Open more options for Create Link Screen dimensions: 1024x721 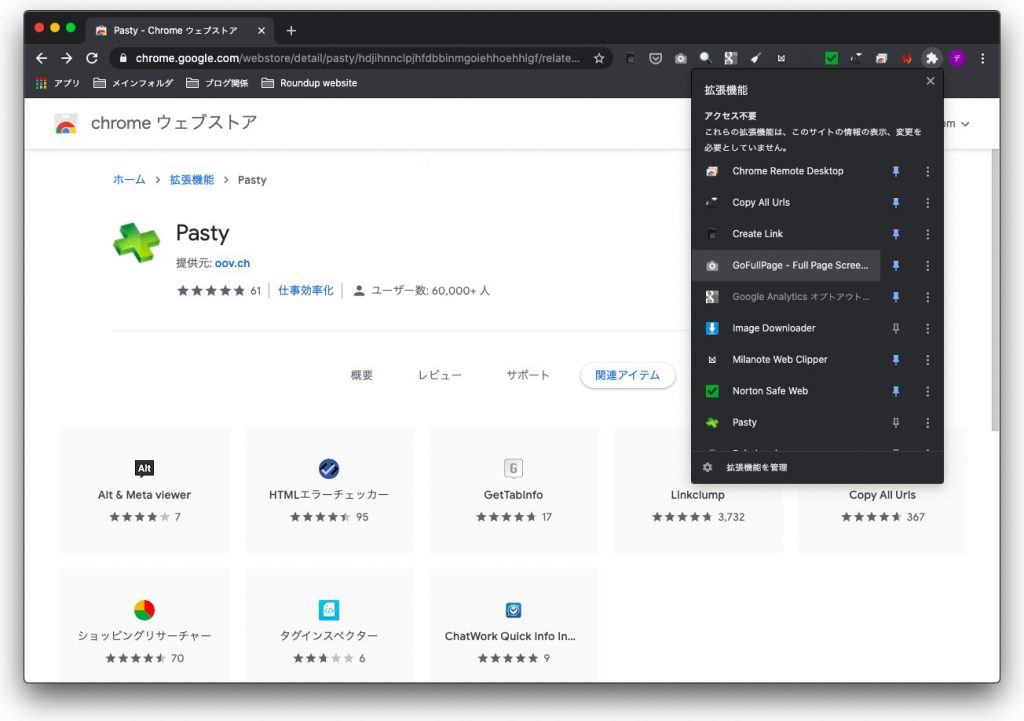[x=927, y=234]
